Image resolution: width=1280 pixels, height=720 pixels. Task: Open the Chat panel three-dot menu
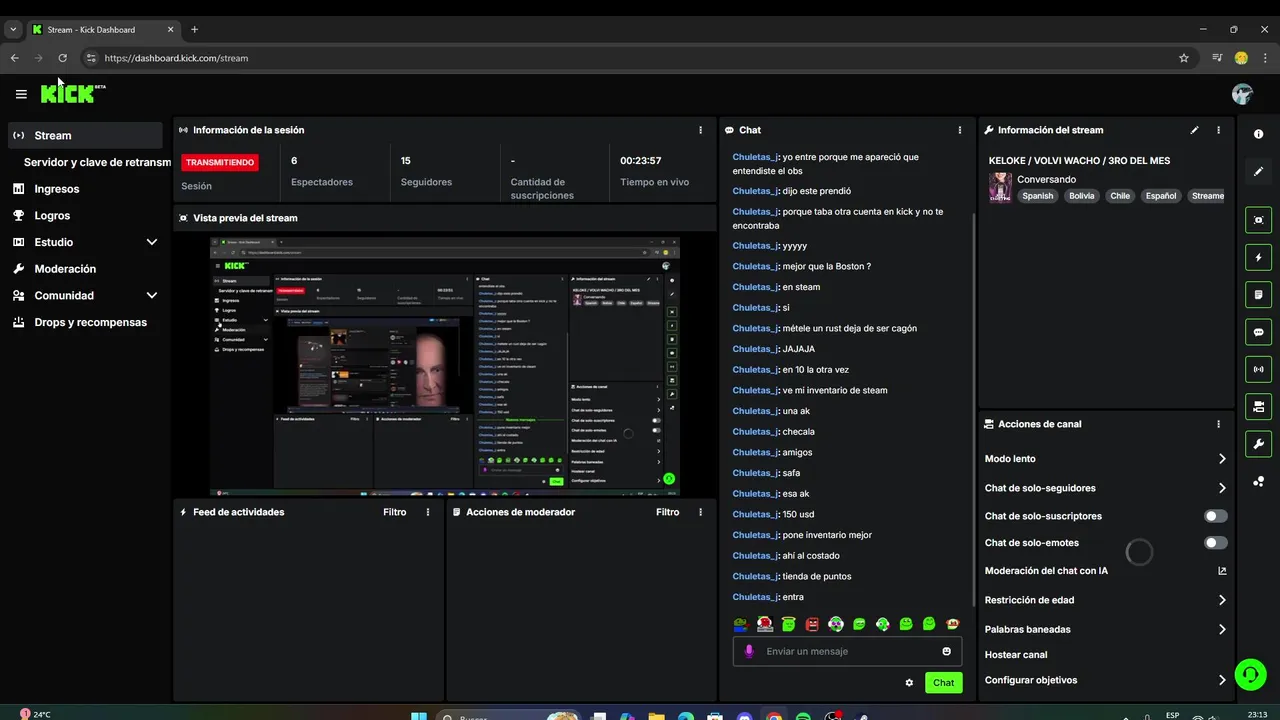click(960, 130)
